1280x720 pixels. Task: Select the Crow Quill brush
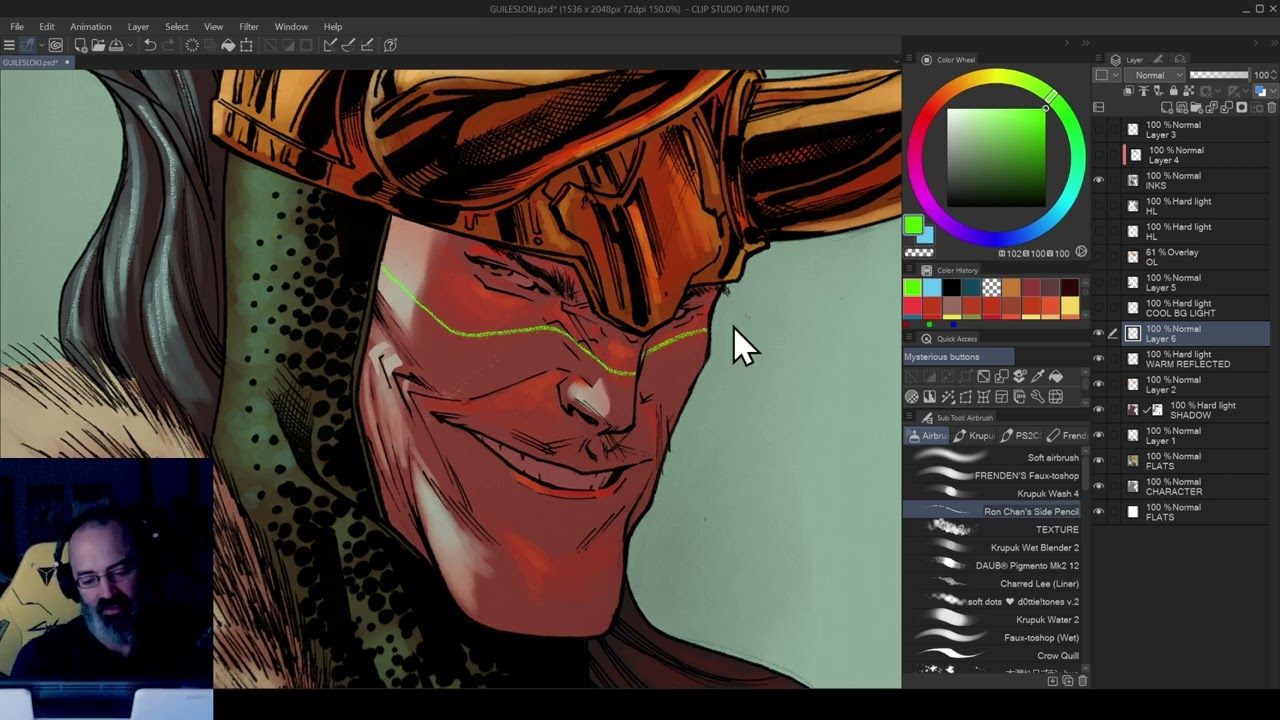pyautogui.click(x=993, y=656)
